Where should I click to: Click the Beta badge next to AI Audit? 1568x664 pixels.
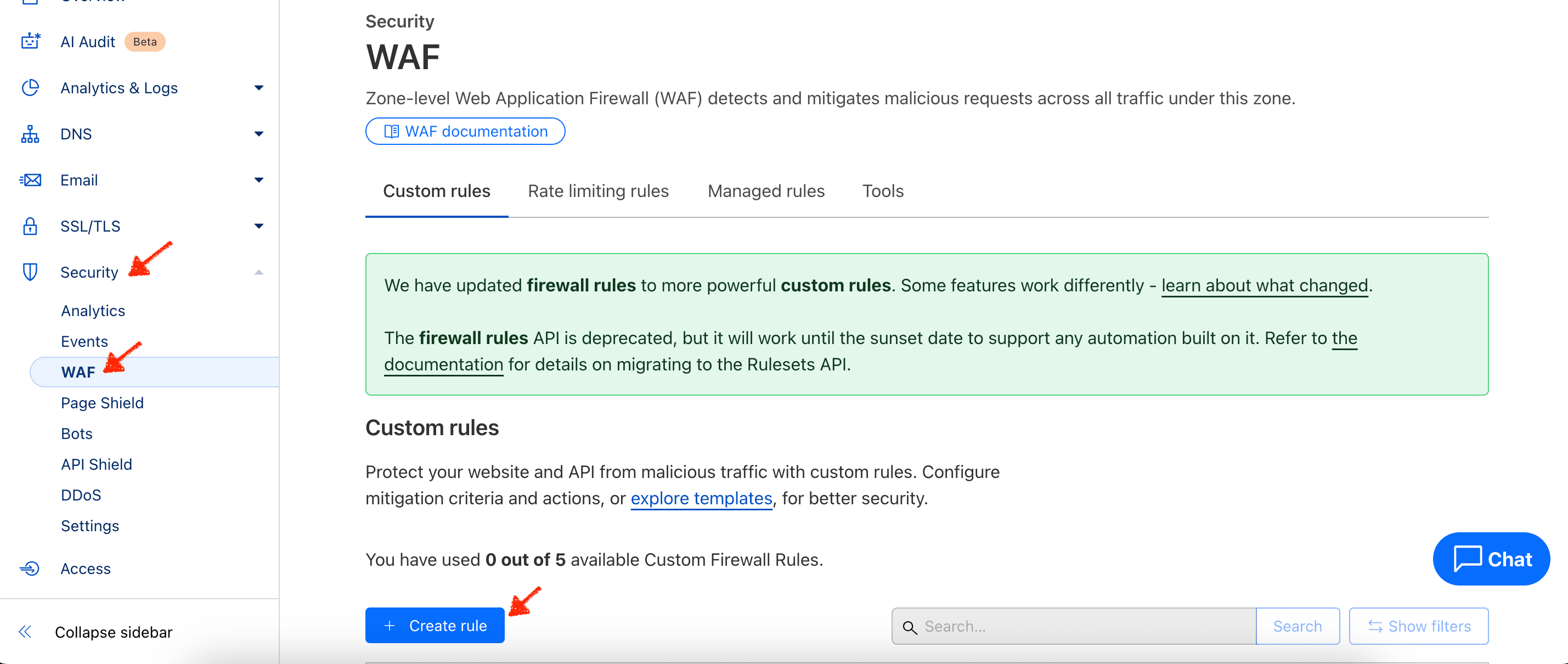145,41
